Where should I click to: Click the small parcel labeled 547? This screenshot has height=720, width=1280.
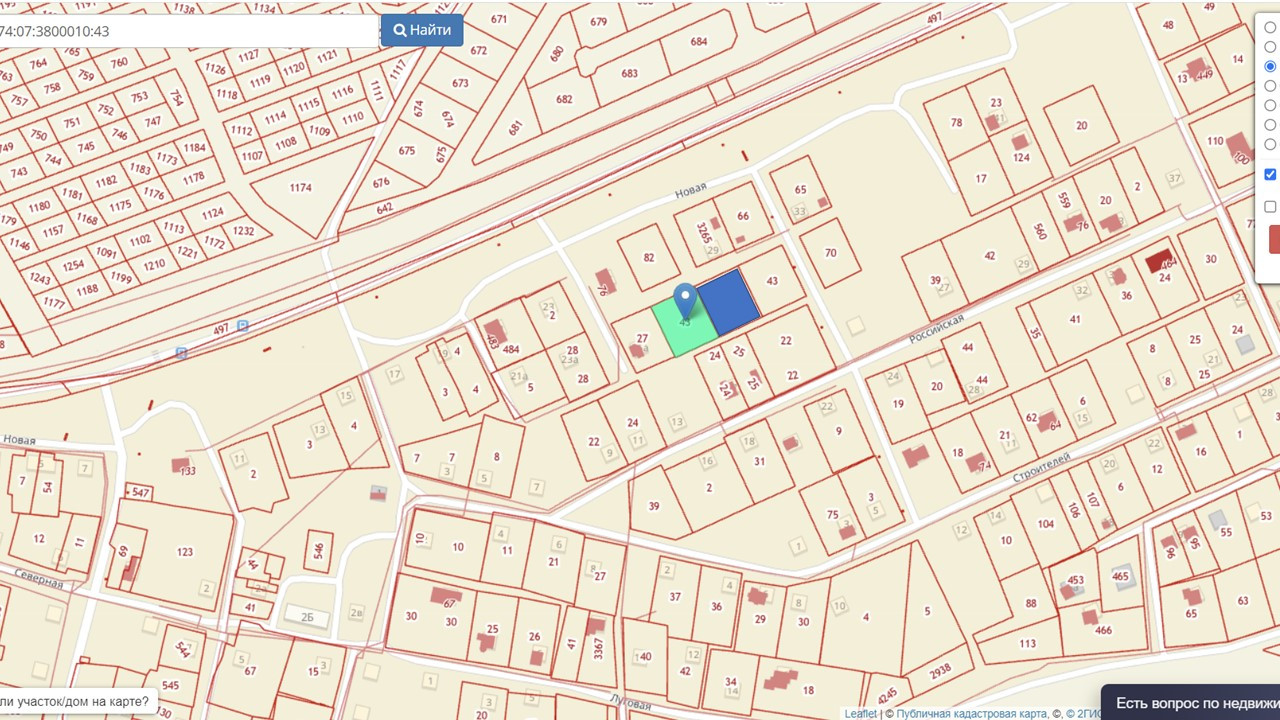pyautogui.click(x=140, y=493)
